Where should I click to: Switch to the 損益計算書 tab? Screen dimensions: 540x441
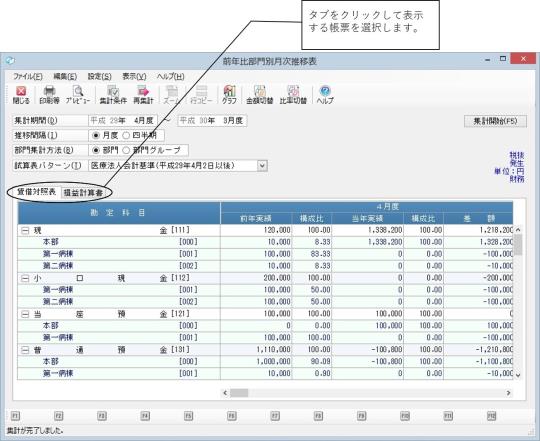coord(83,193)
